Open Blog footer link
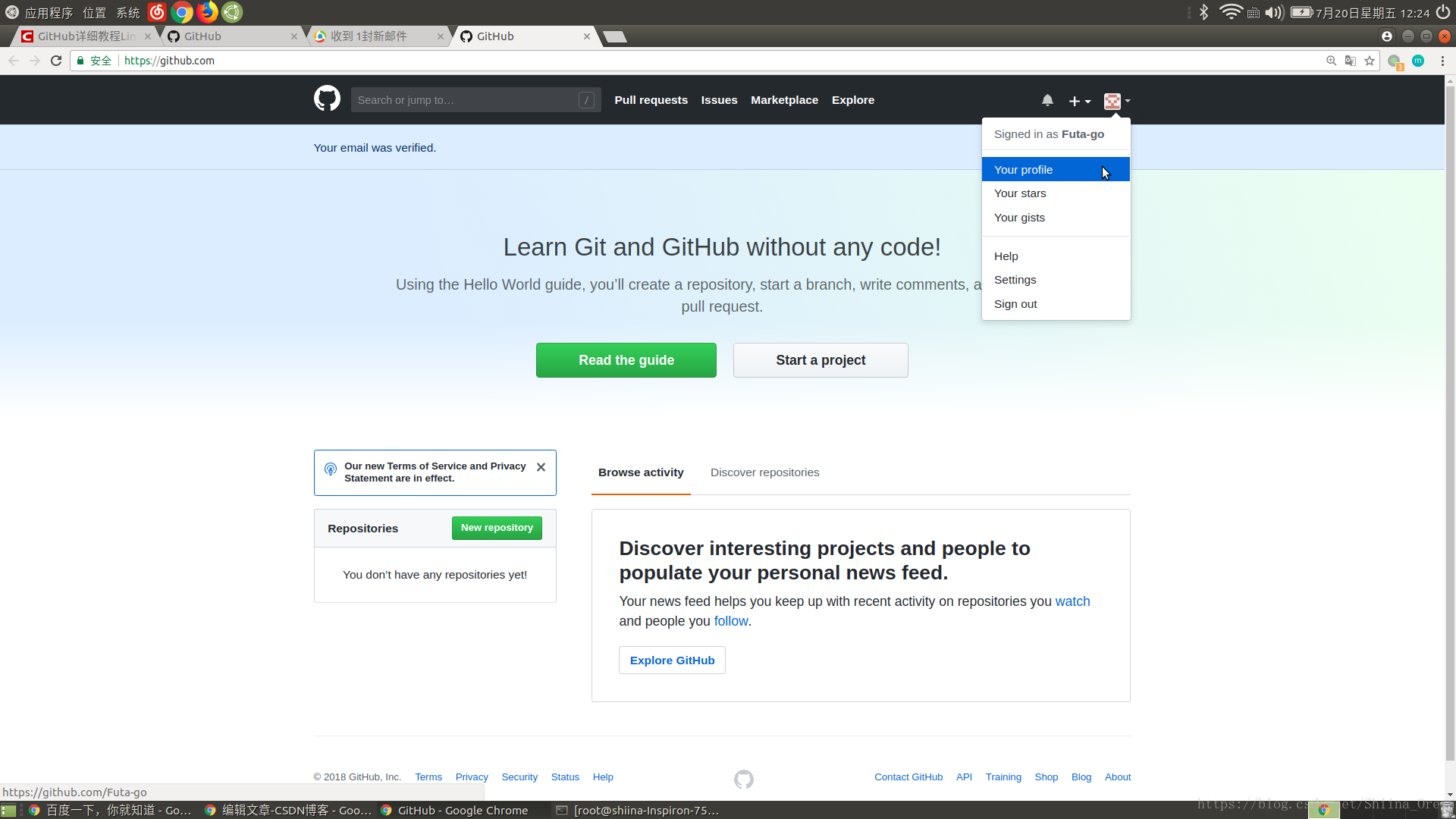 click(1081, 777)
